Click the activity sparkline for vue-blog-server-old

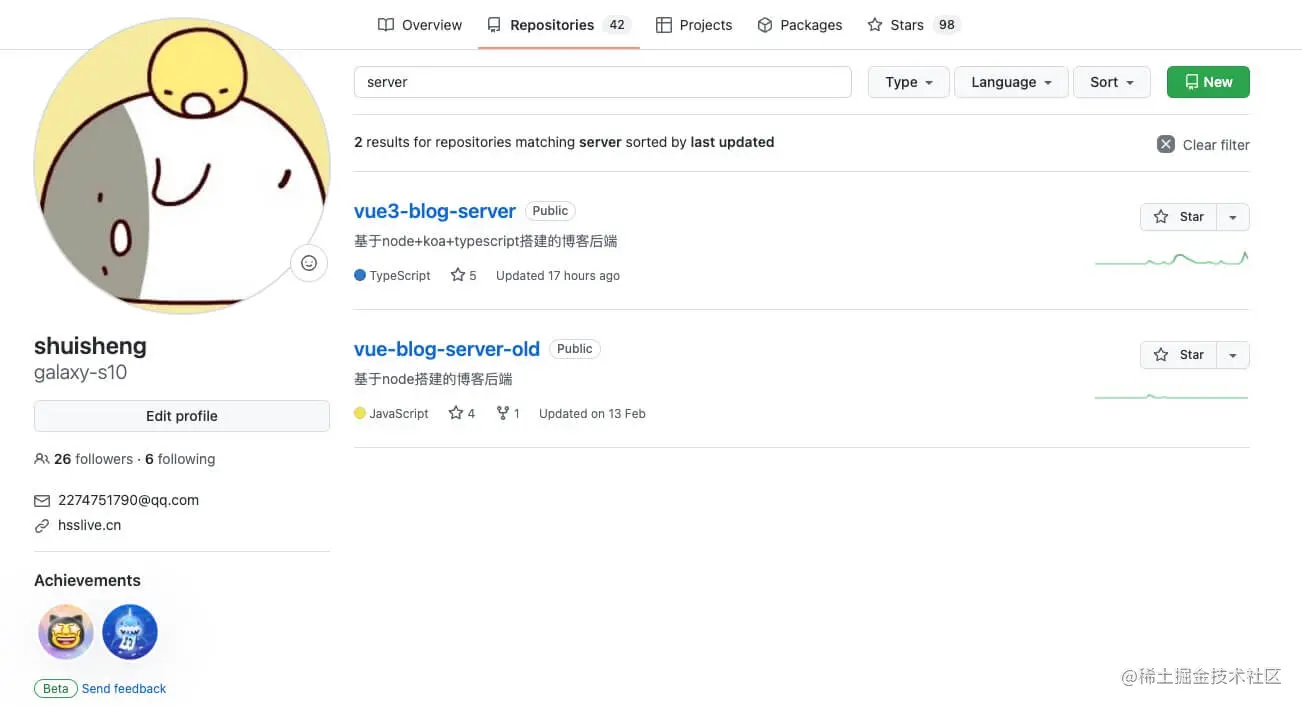(1171, 397)
